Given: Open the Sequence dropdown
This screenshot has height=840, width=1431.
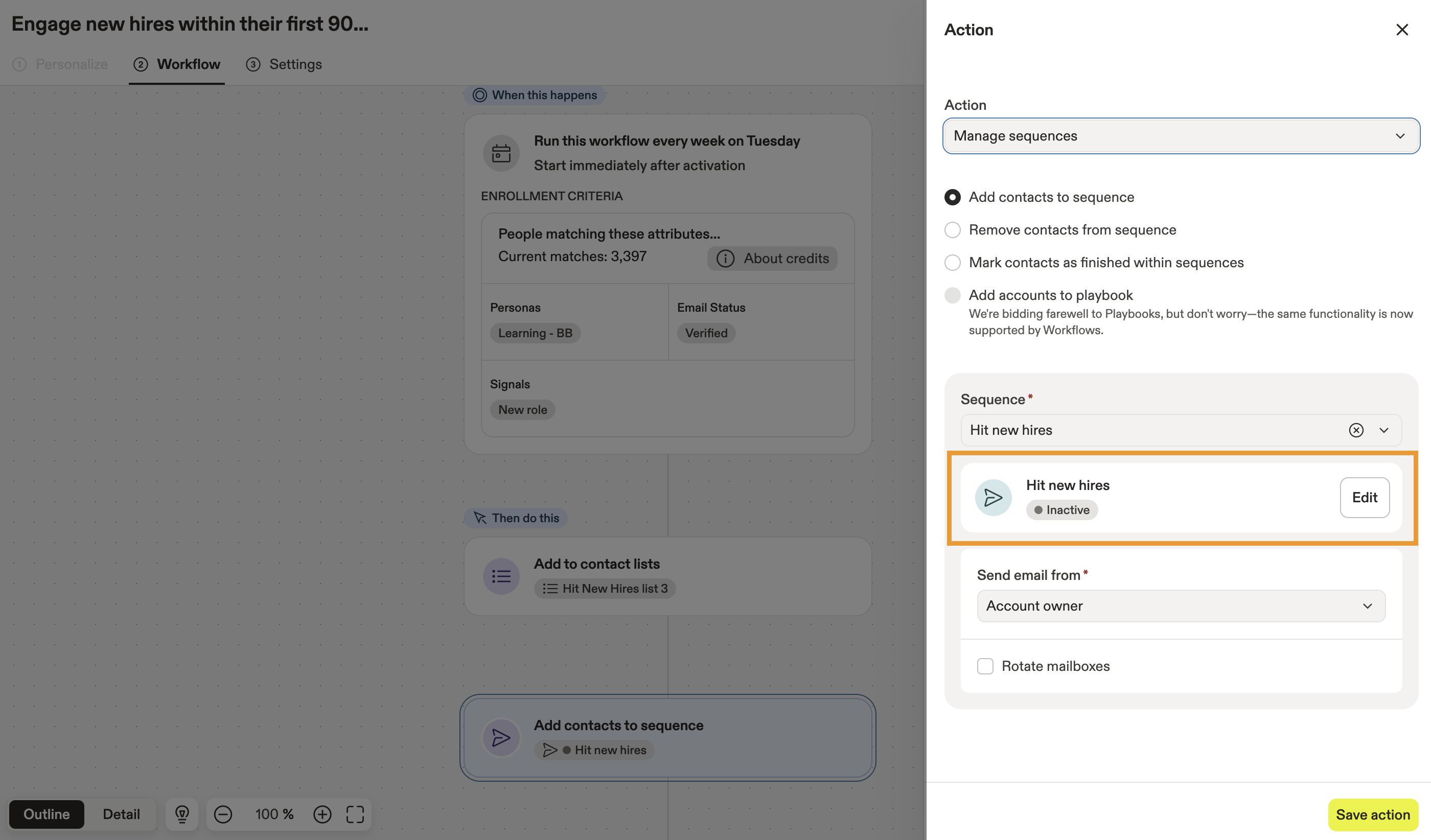Looking at the screenshot, I should 1384,430.
